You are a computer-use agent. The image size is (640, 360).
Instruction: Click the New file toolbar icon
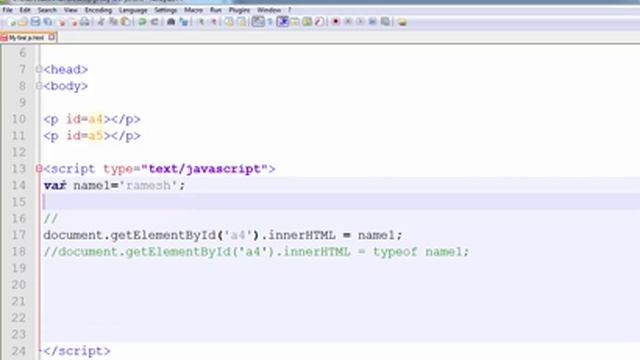click(x=11, y=22)
